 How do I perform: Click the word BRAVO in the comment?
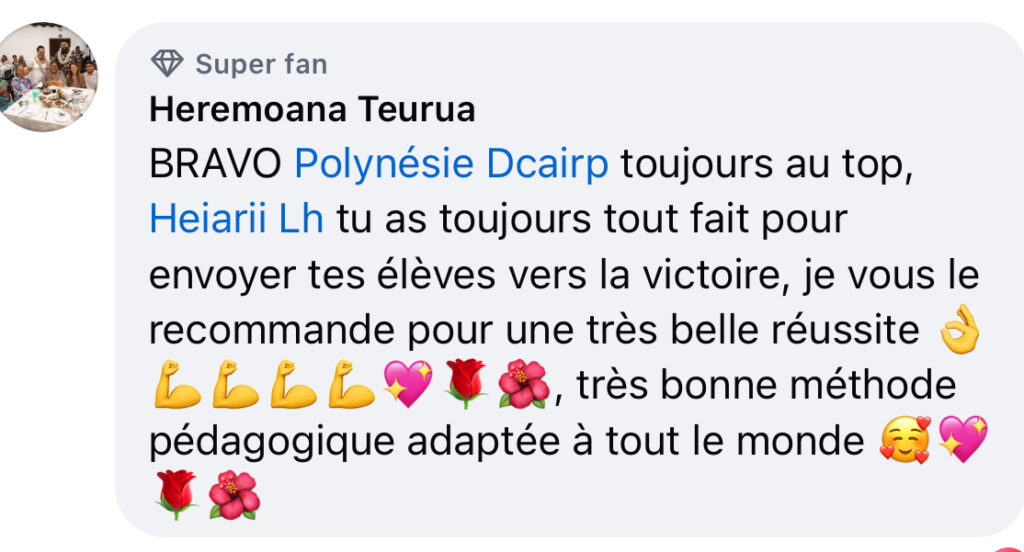point(216,163)
